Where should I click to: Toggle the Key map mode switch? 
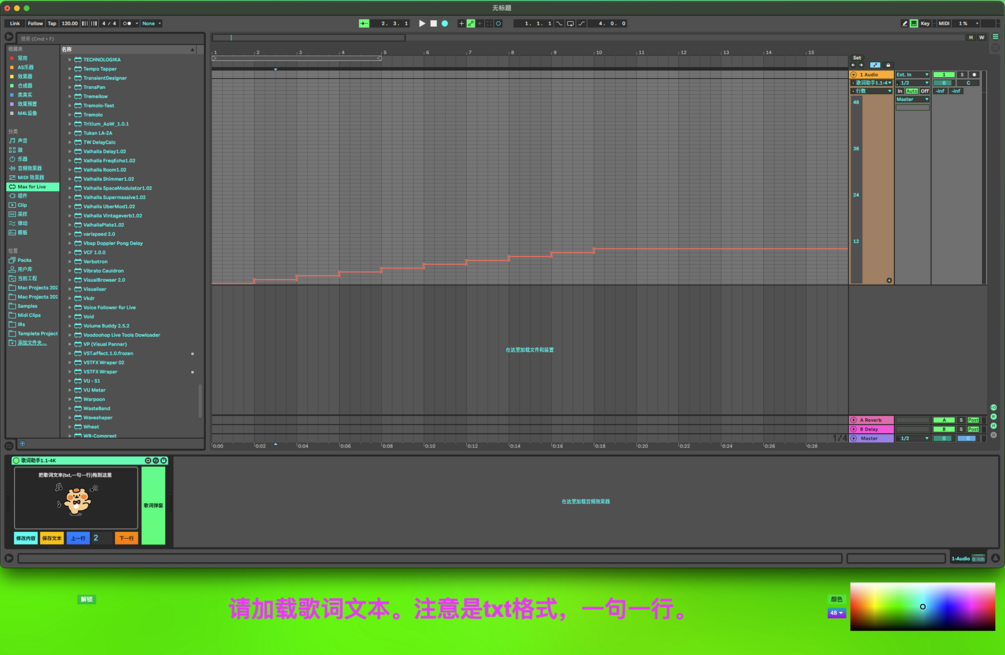[925, 23]
